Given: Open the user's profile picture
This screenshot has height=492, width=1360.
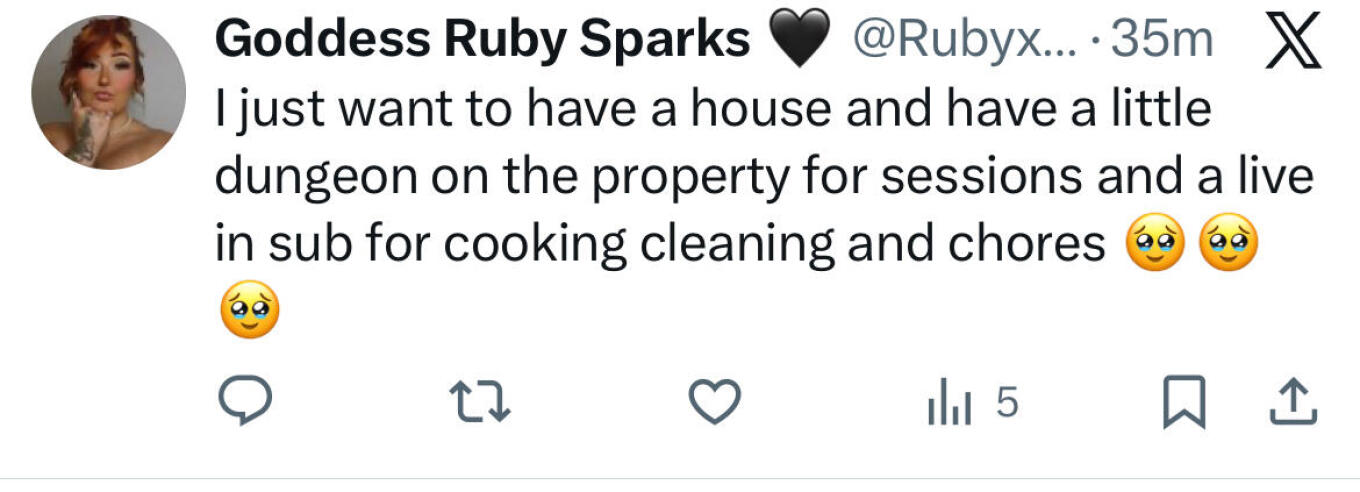Looking at the screenshot, I should [108, 92].
